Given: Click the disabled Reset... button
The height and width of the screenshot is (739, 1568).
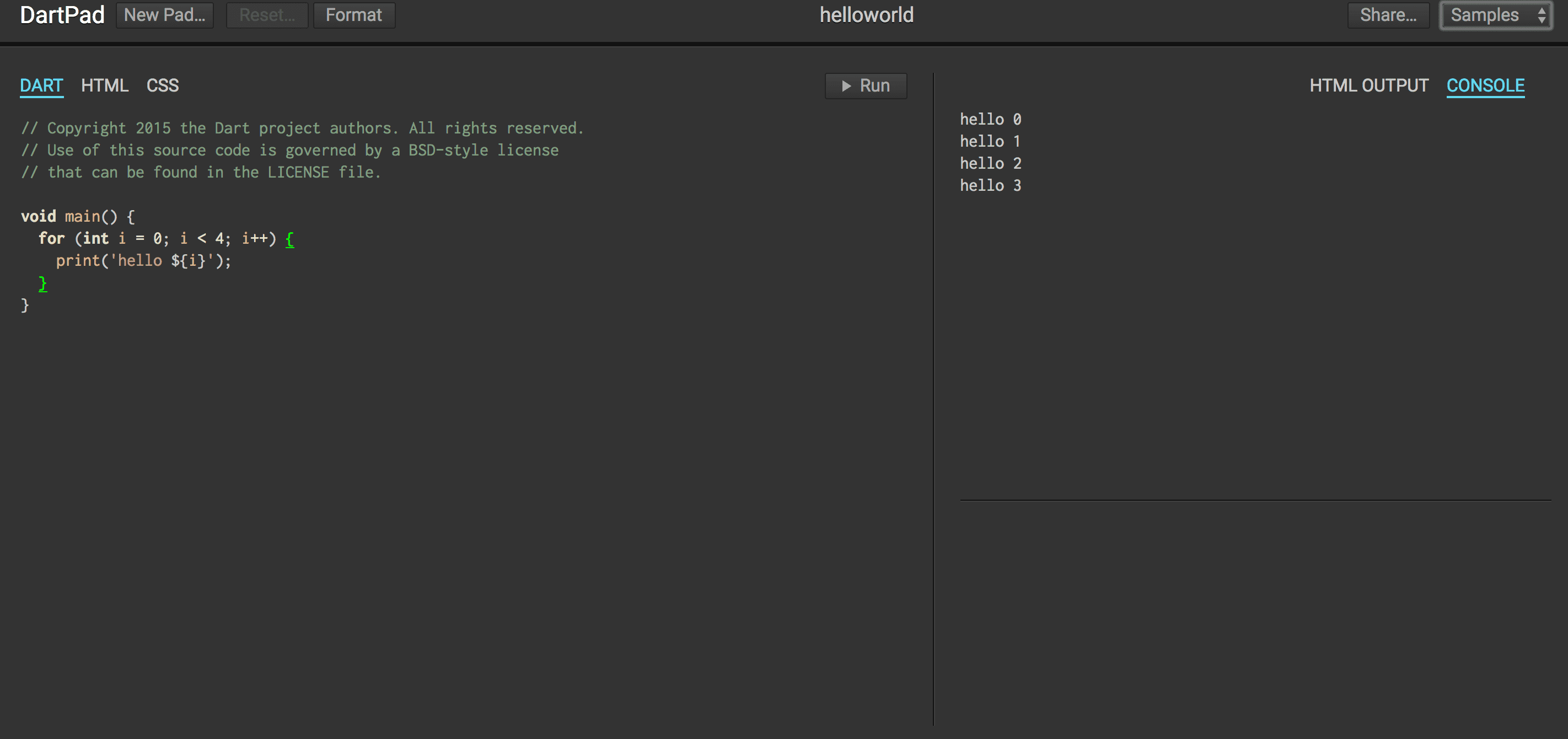Looking at the screenshot, I should (267, 15).
